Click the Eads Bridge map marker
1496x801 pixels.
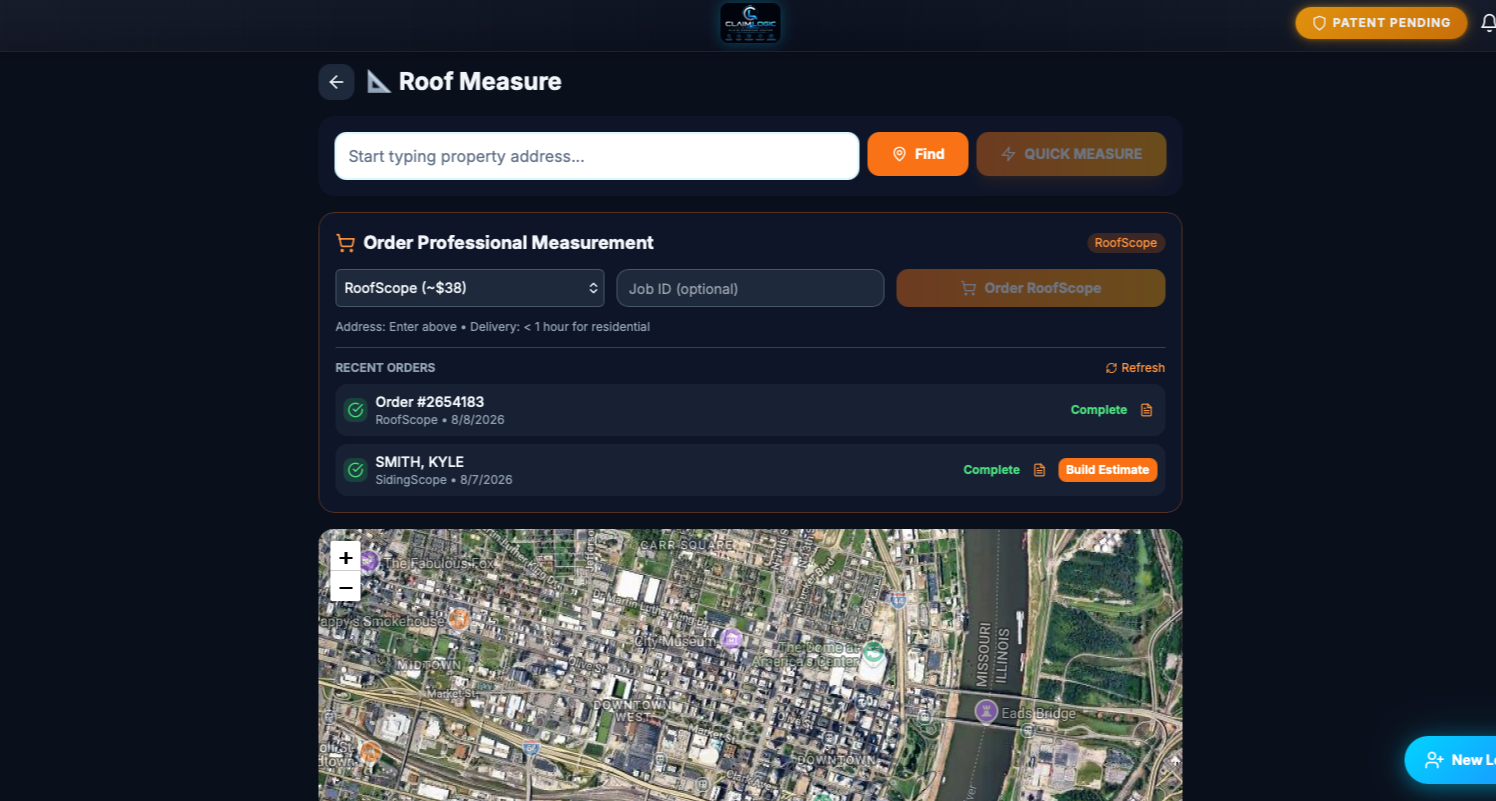pos(986,711)
